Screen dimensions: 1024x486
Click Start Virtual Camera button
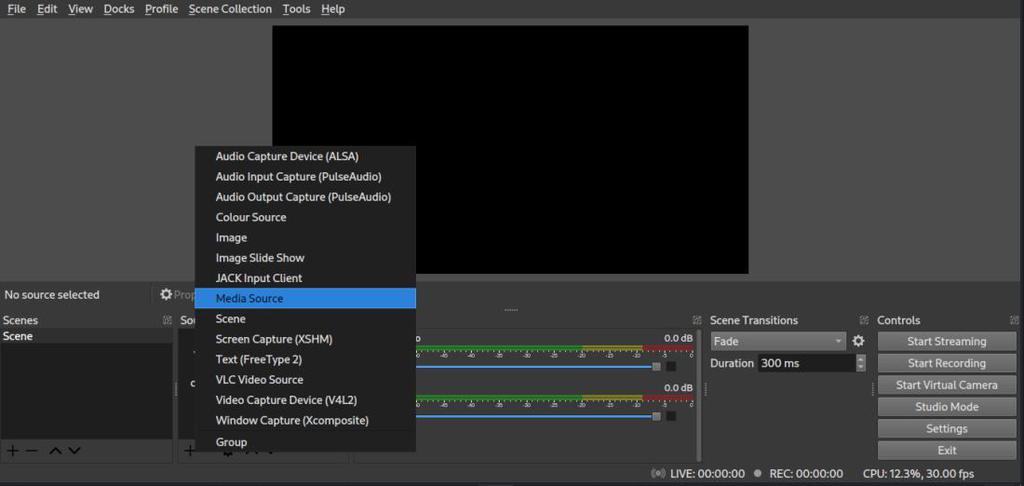(x=946, y=385)
